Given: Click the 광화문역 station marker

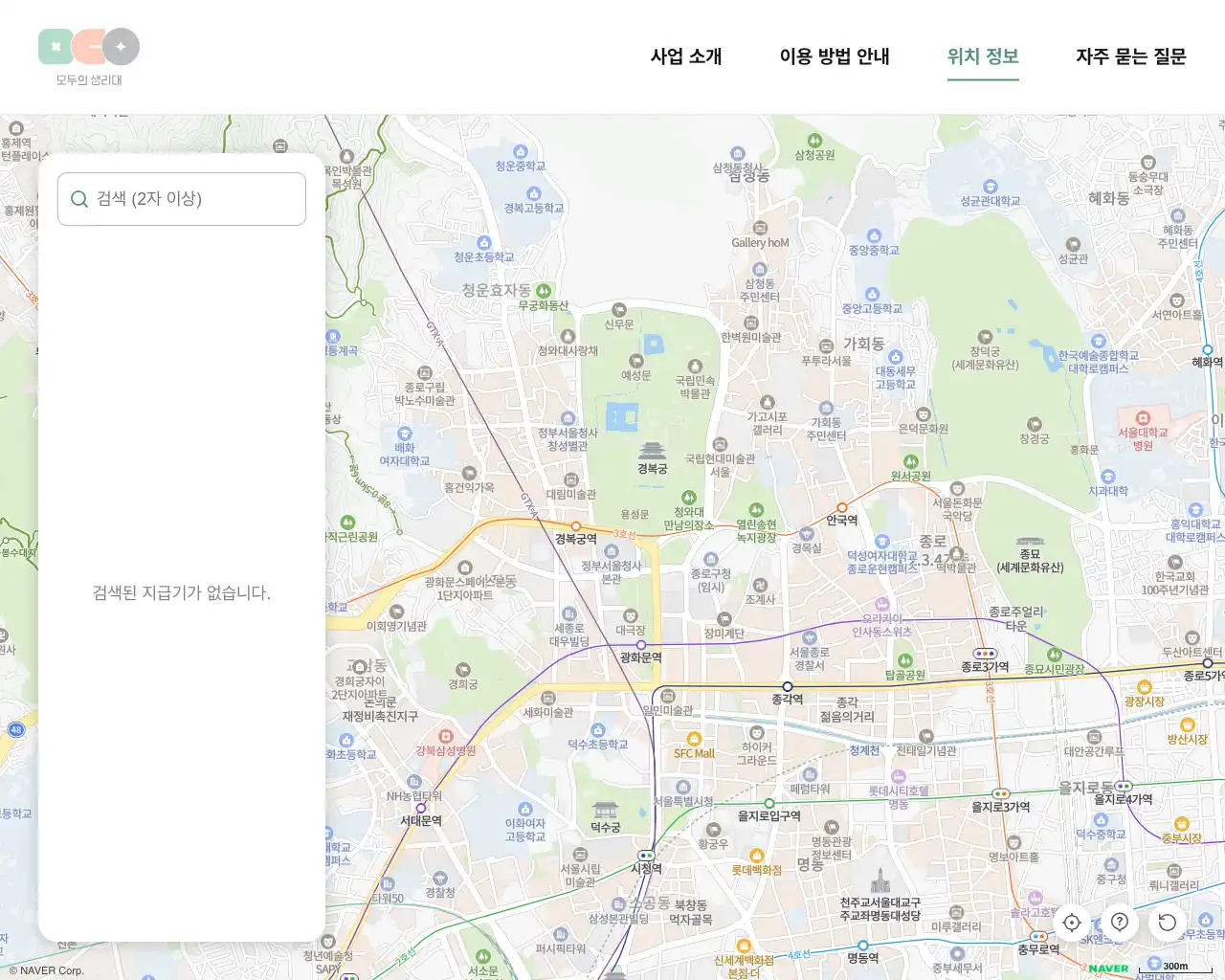Looking at the screenshot, I should coord(641,645).
